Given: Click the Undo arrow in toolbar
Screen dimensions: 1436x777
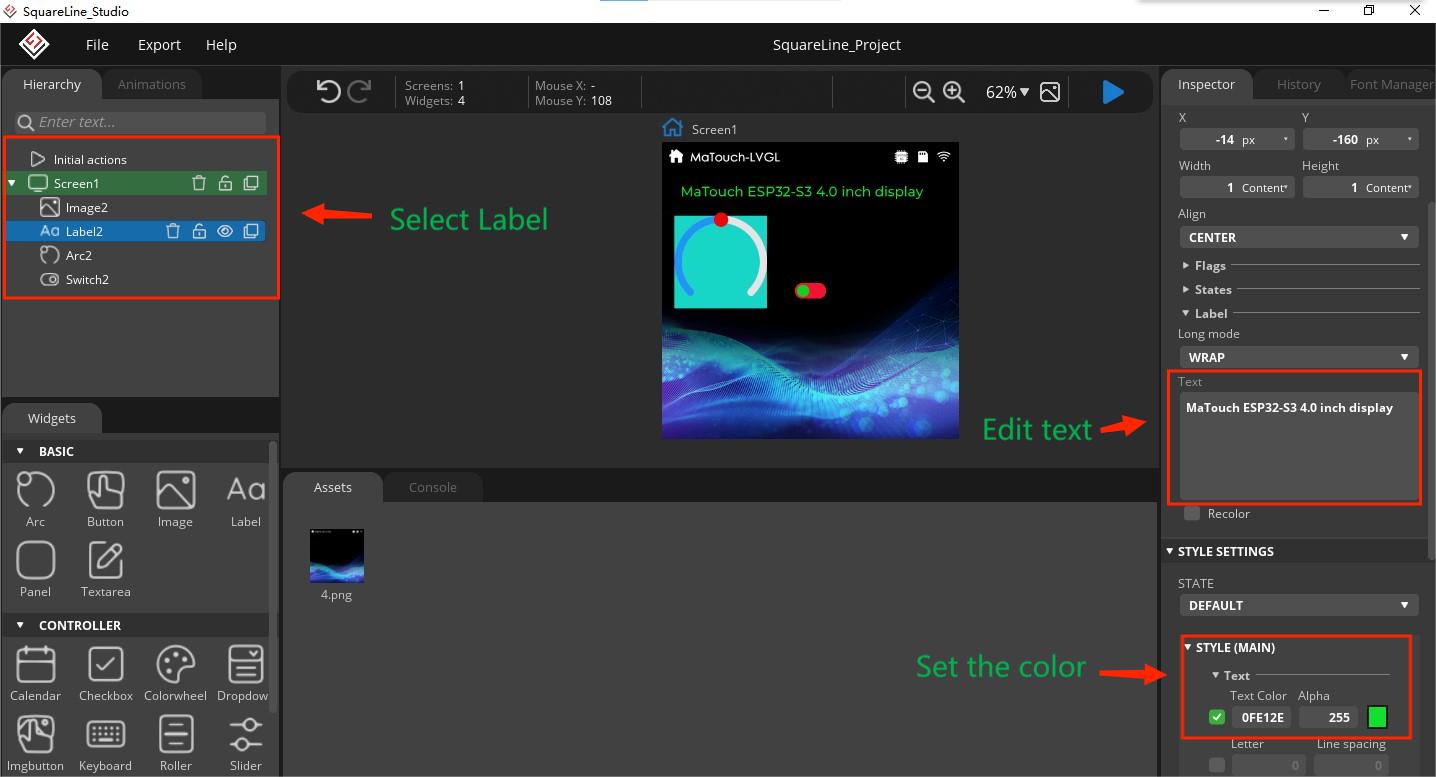Looking at the screenshot, I should (x=328, y=91).
